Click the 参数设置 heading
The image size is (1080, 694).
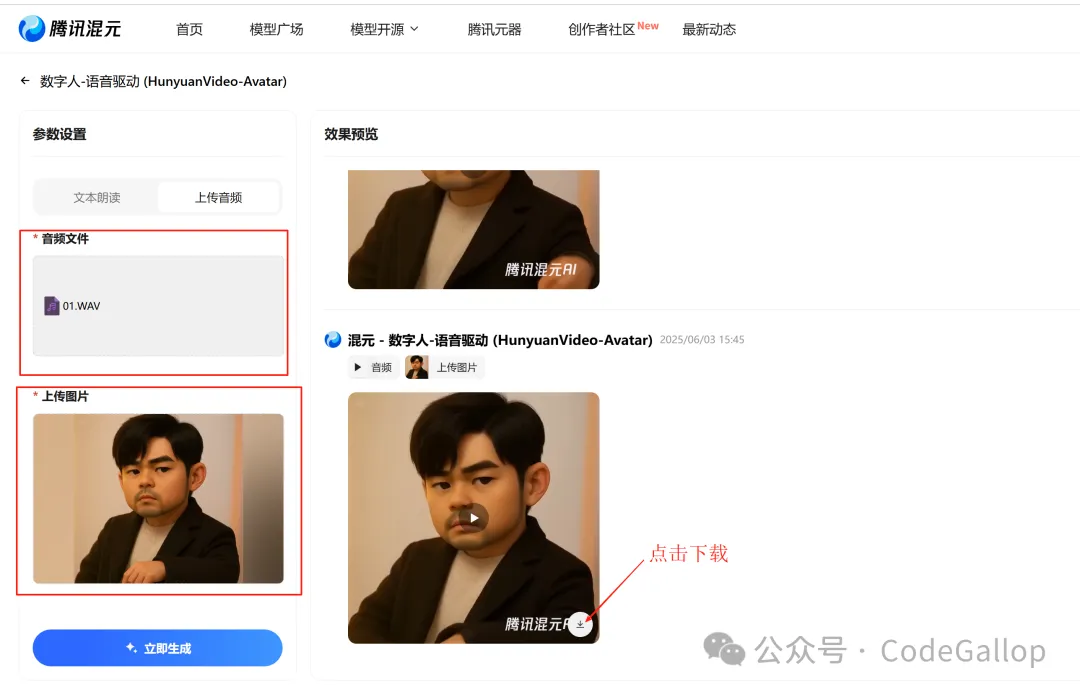60,134
